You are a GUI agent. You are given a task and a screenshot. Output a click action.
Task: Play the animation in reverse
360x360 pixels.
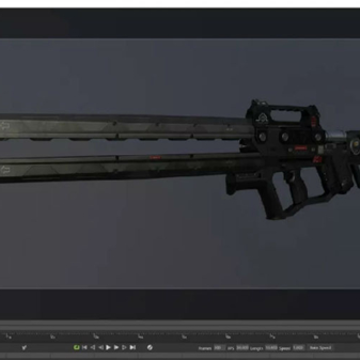click(101, 347)
